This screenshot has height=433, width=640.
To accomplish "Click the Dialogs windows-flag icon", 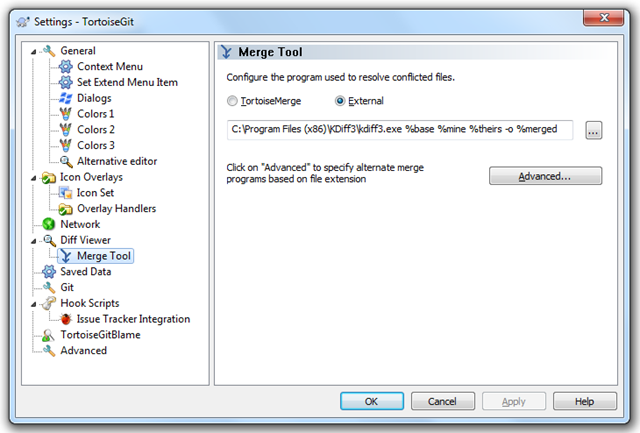I will coord(66,98).
